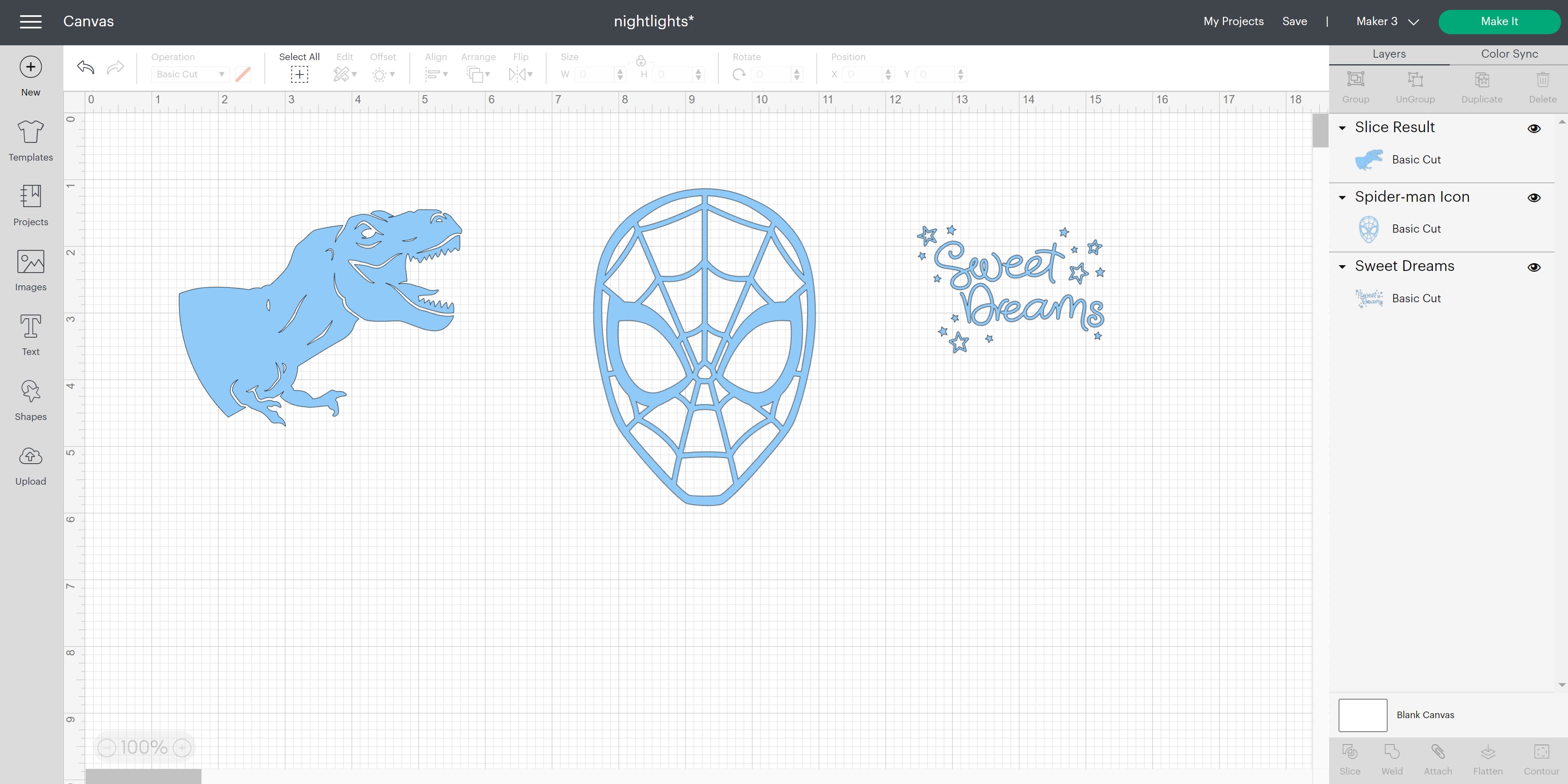Open the Maker 3 machine dropdown
Viewport: 1568px width, 784px height.
click(x=1387, y=22)
